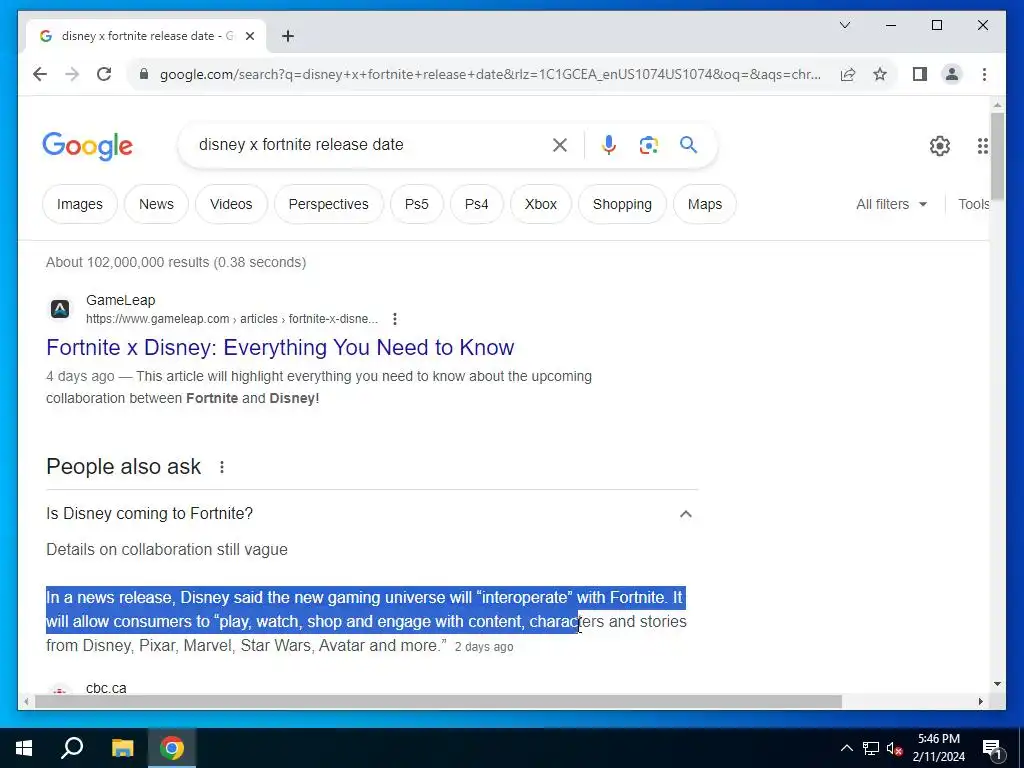Image resolution: width=1024 pixels, height=768 pixels.
Task: Open Fortnite x Disney: Everything You Need link
Action: pyautogui.click(x=280, y=347)
